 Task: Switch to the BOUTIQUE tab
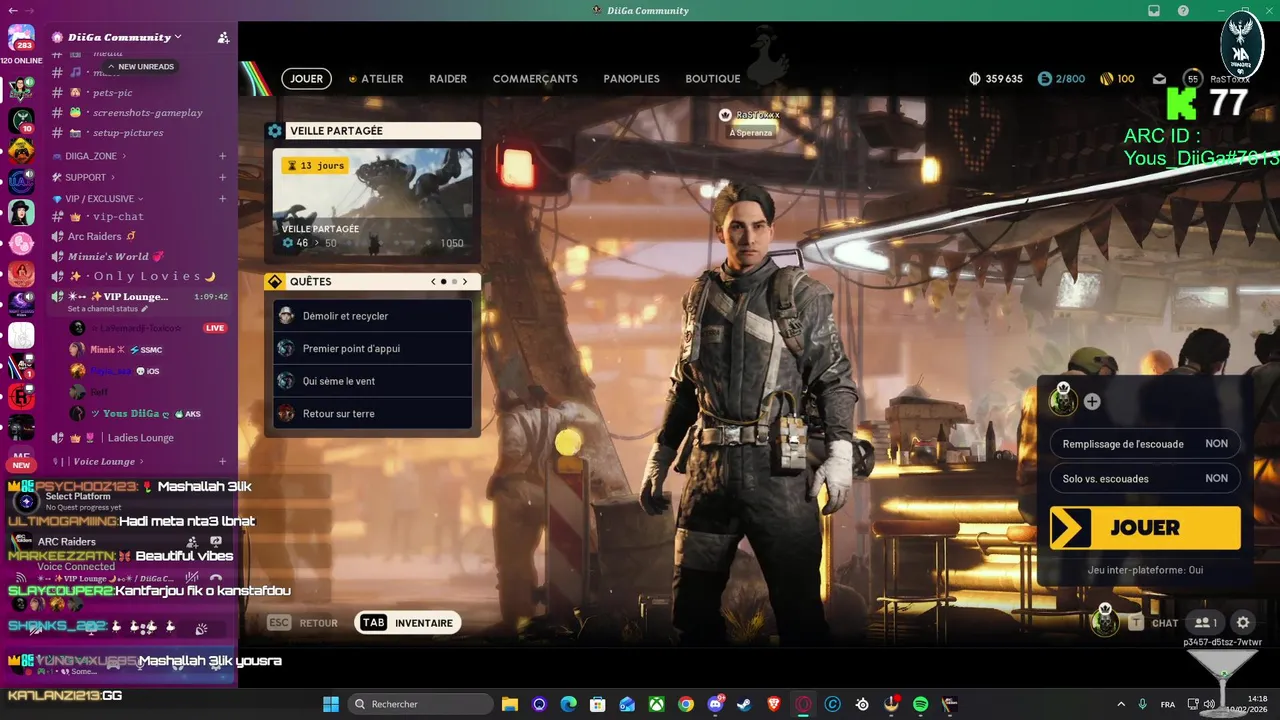tap(713, 79)
